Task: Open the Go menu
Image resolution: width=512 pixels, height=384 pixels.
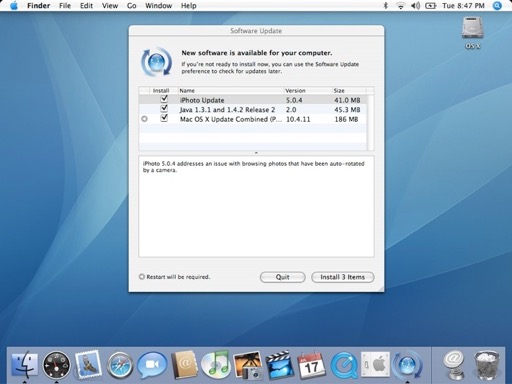Action: tap(132, 6)
